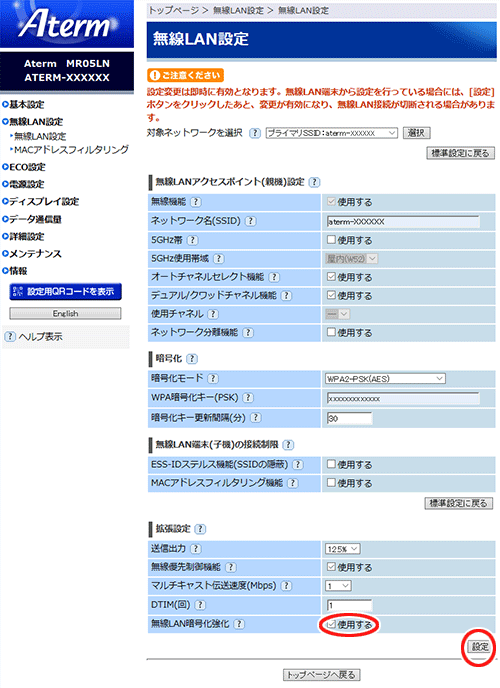Open help icon beside 無線機能

[x=196, y=202]
